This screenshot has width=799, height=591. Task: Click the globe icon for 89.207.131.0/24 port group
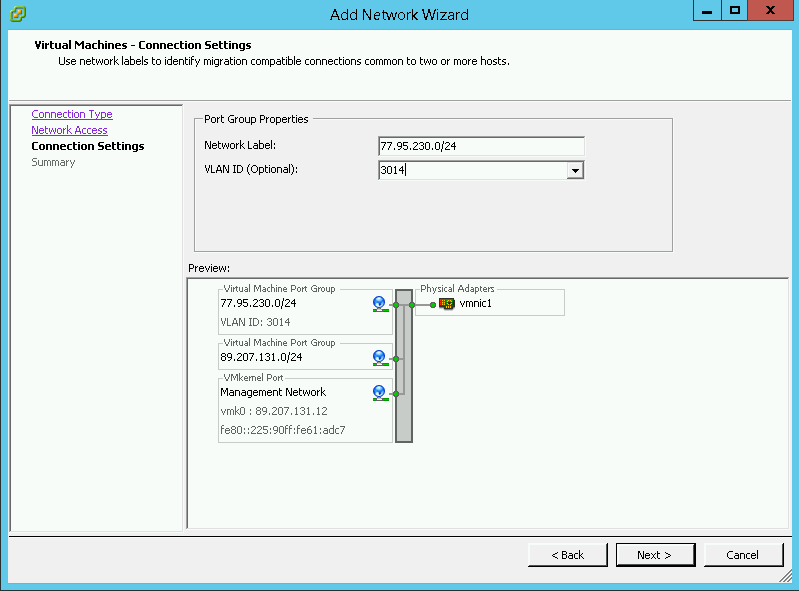coord(379,357)
